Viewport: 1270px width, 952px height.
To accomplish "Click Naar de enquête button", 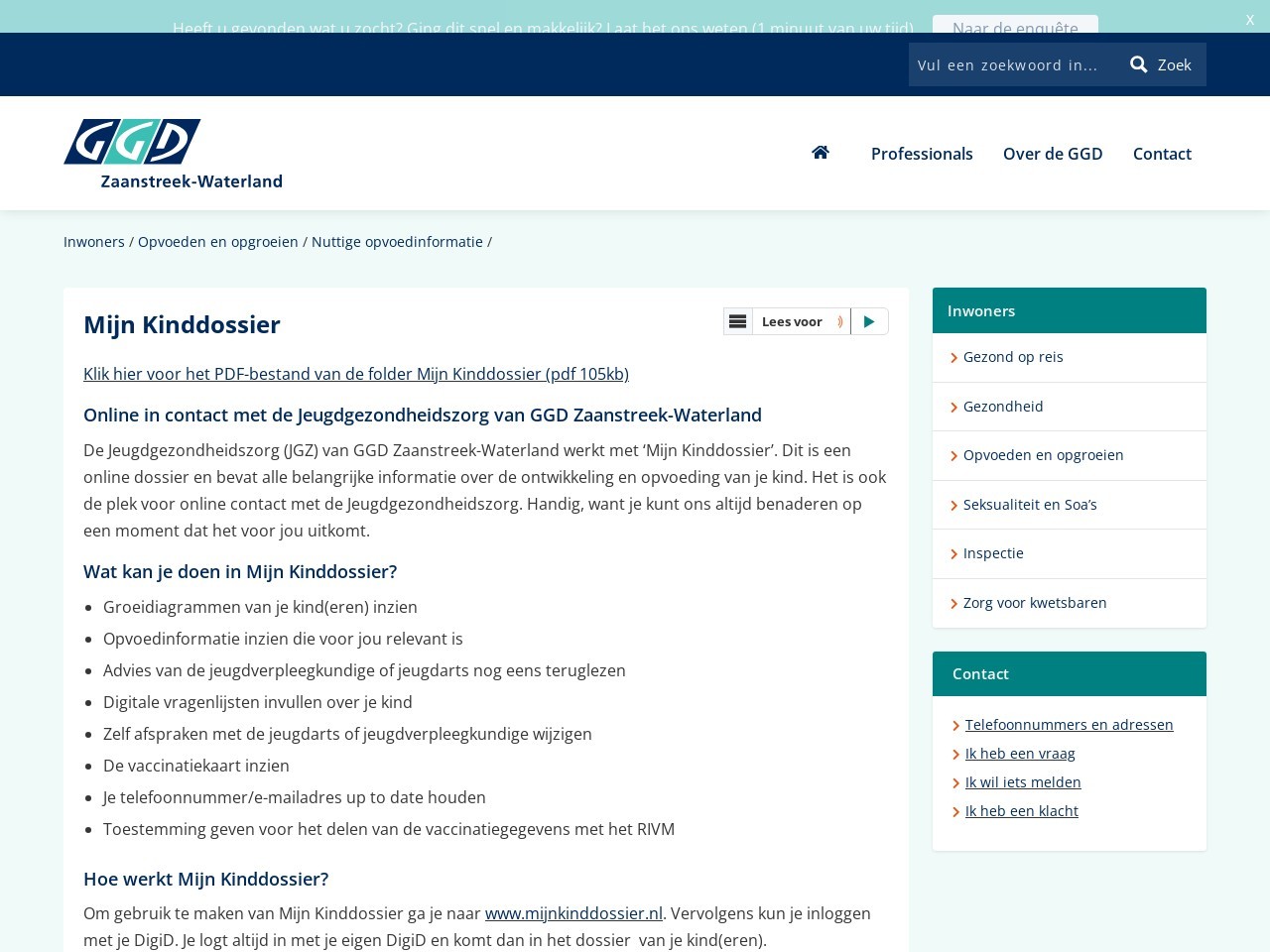I will tap(1015, 25).
